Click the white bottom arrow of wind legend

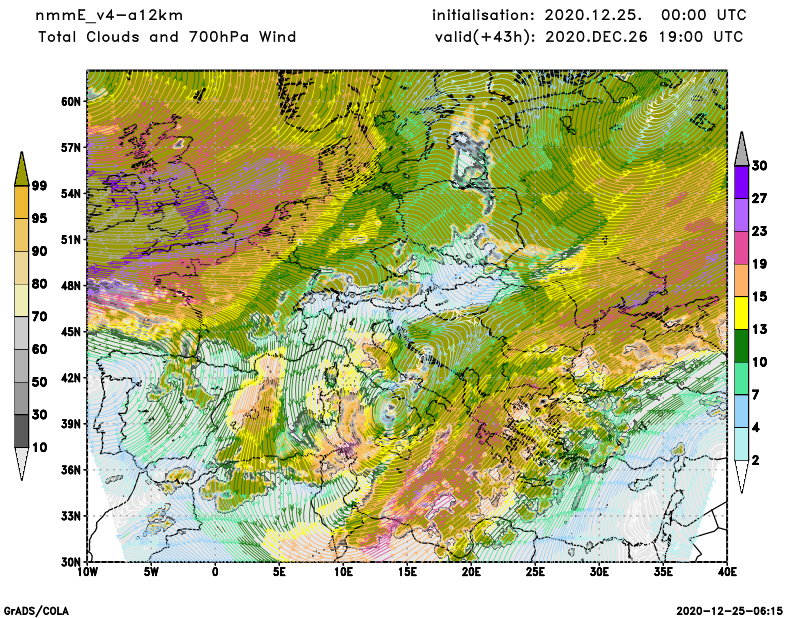[x=741, y=477]
